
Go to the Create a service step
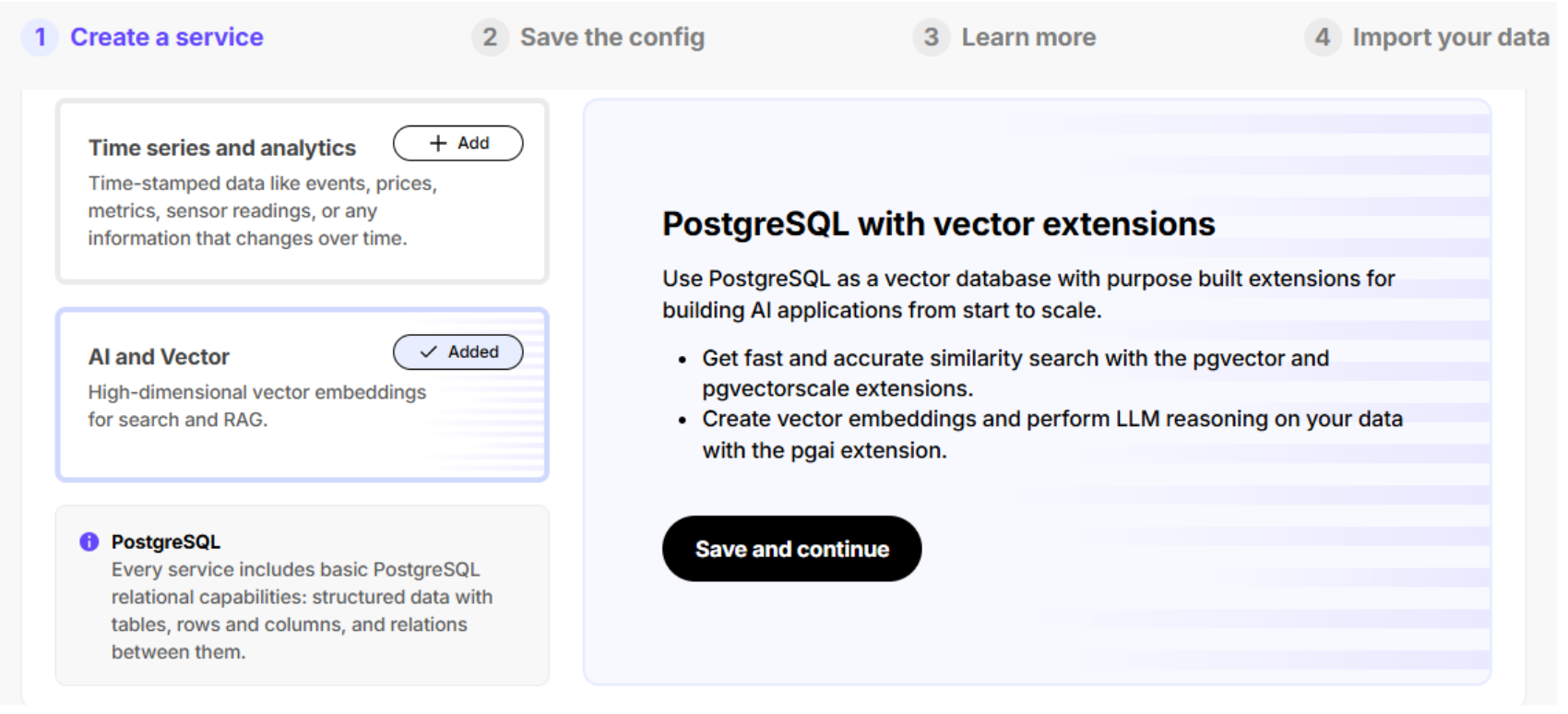[x=167, y=38]
